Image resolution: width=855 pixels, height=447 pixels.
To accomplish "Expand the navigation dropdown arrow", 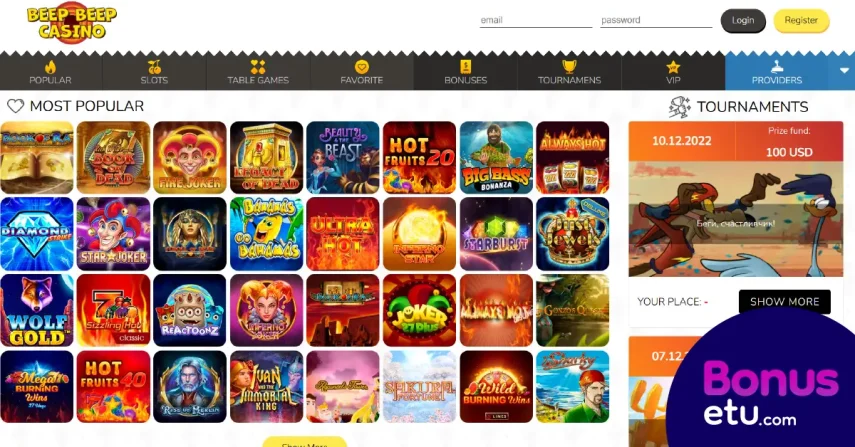I will pyautogui.click(x=844, y=71).
